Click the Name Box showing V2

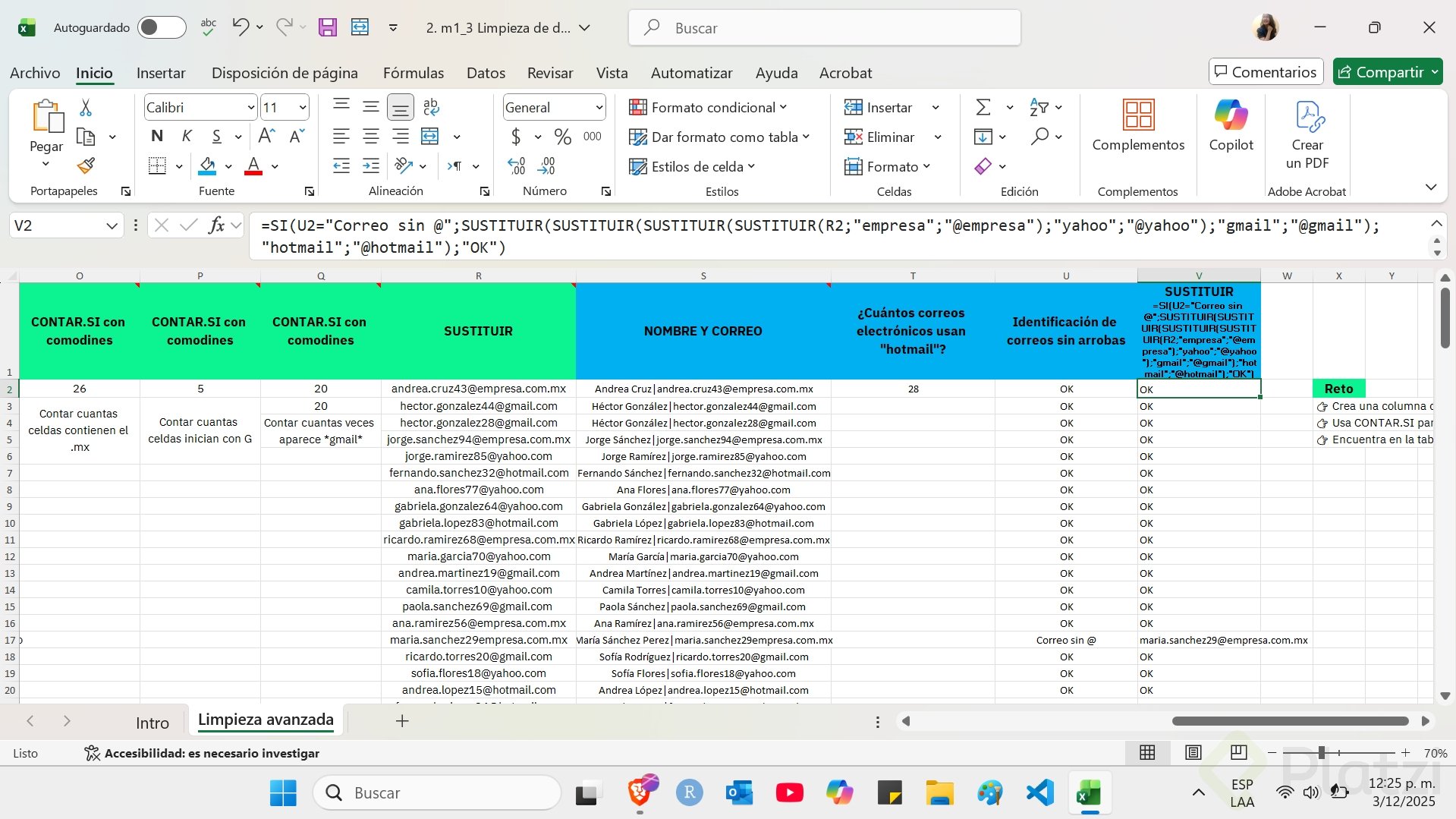[57, 225]
